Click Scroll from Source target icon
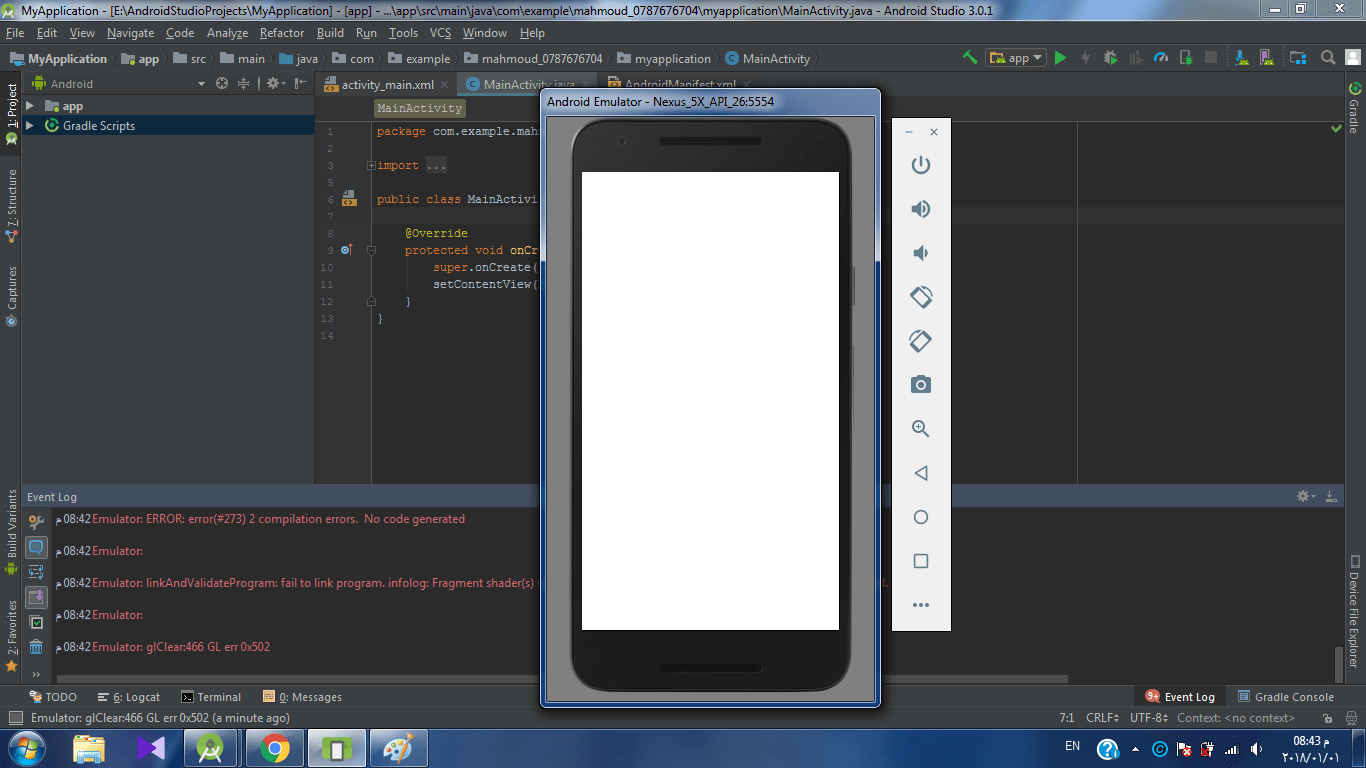 click(222, 84)
